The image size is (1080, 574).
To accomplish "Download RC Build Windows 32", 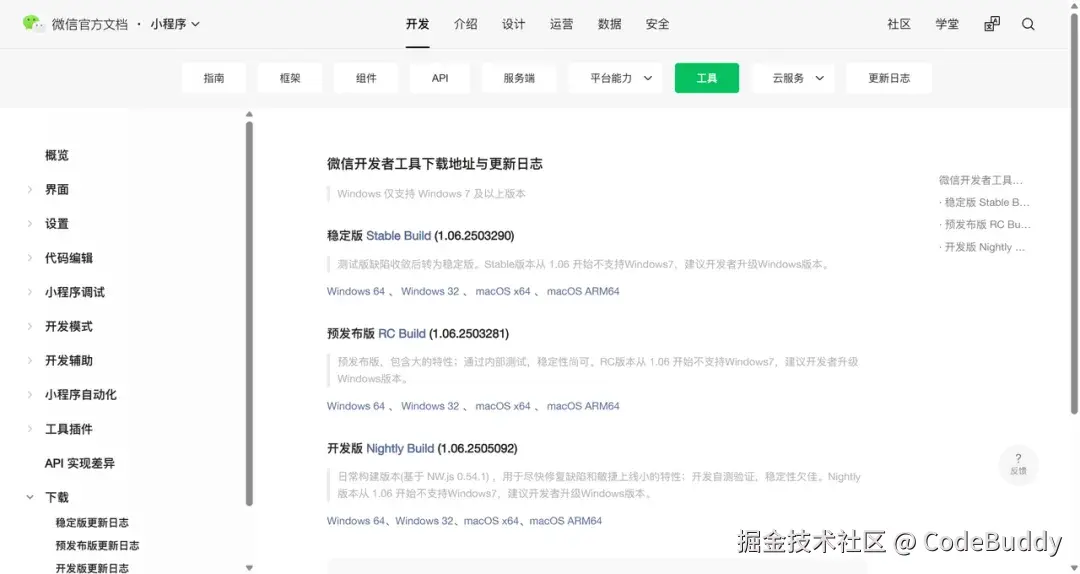I will pyautogui.click(x=430, y=406).
